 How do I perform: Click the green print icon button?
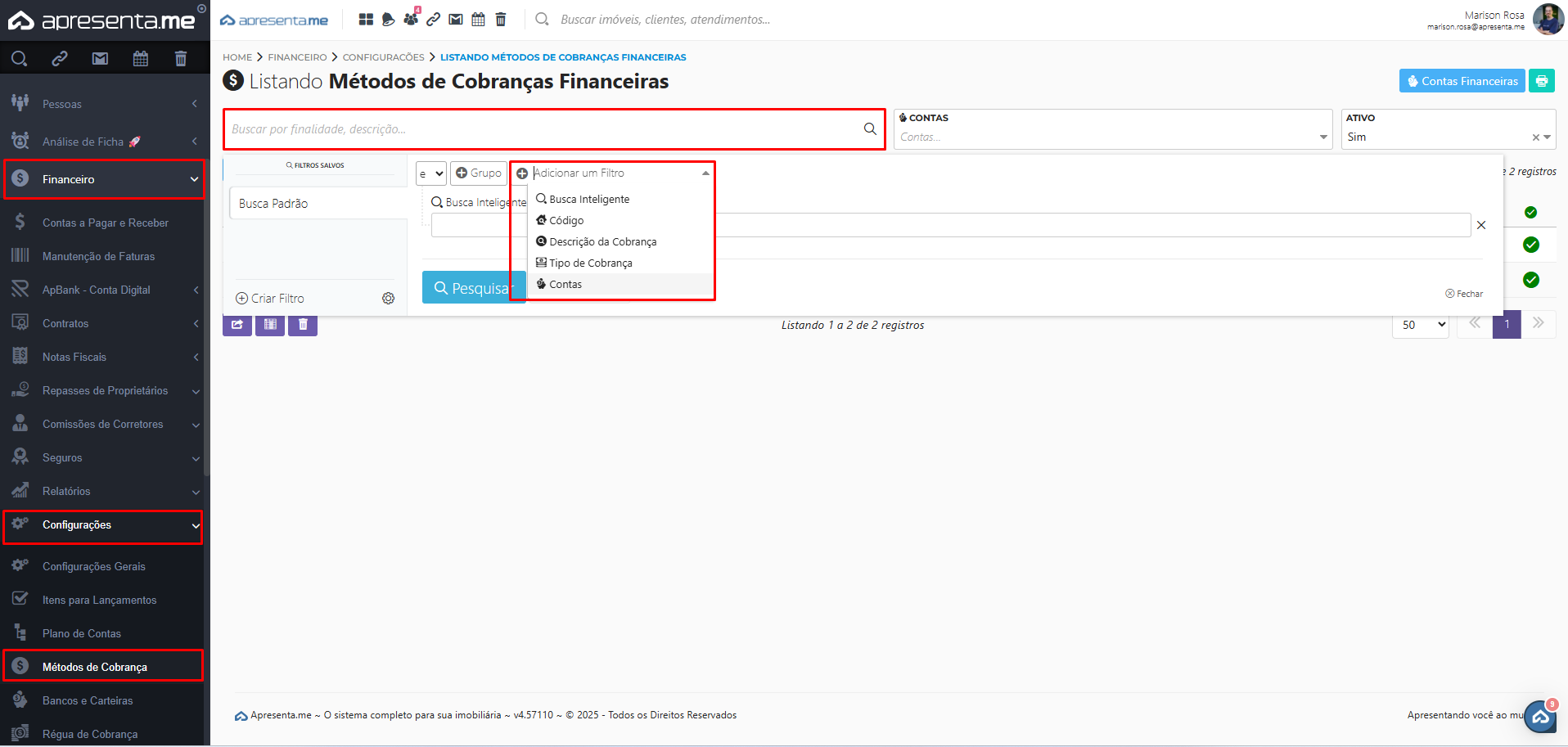click(x=1541, y=81)
